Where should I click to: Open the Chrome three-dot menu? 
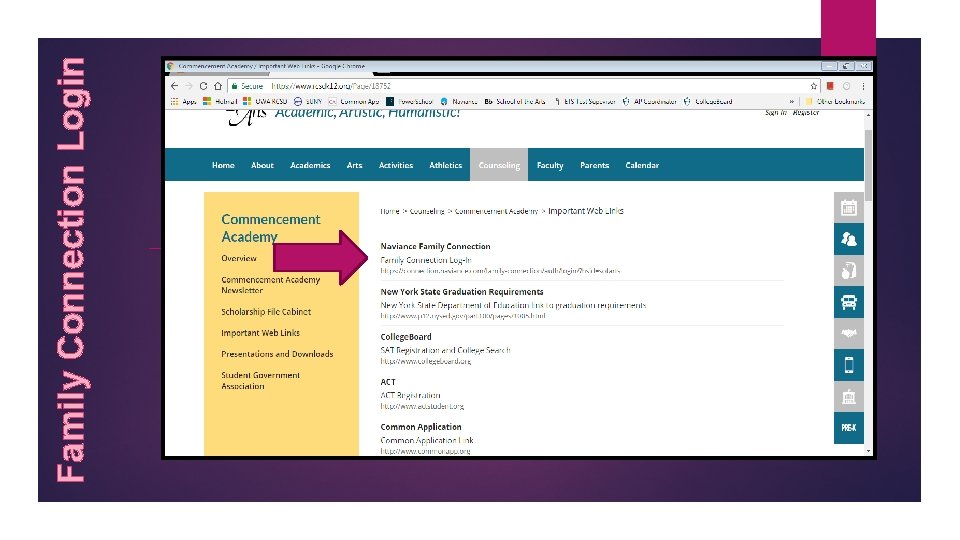(863, 86)
